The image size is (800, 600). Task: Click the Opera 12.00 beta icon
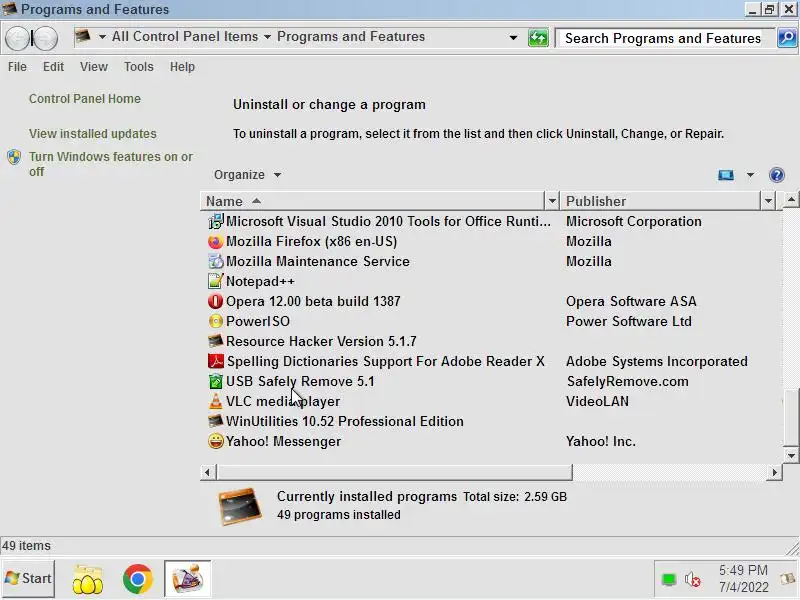click(216, 301)
